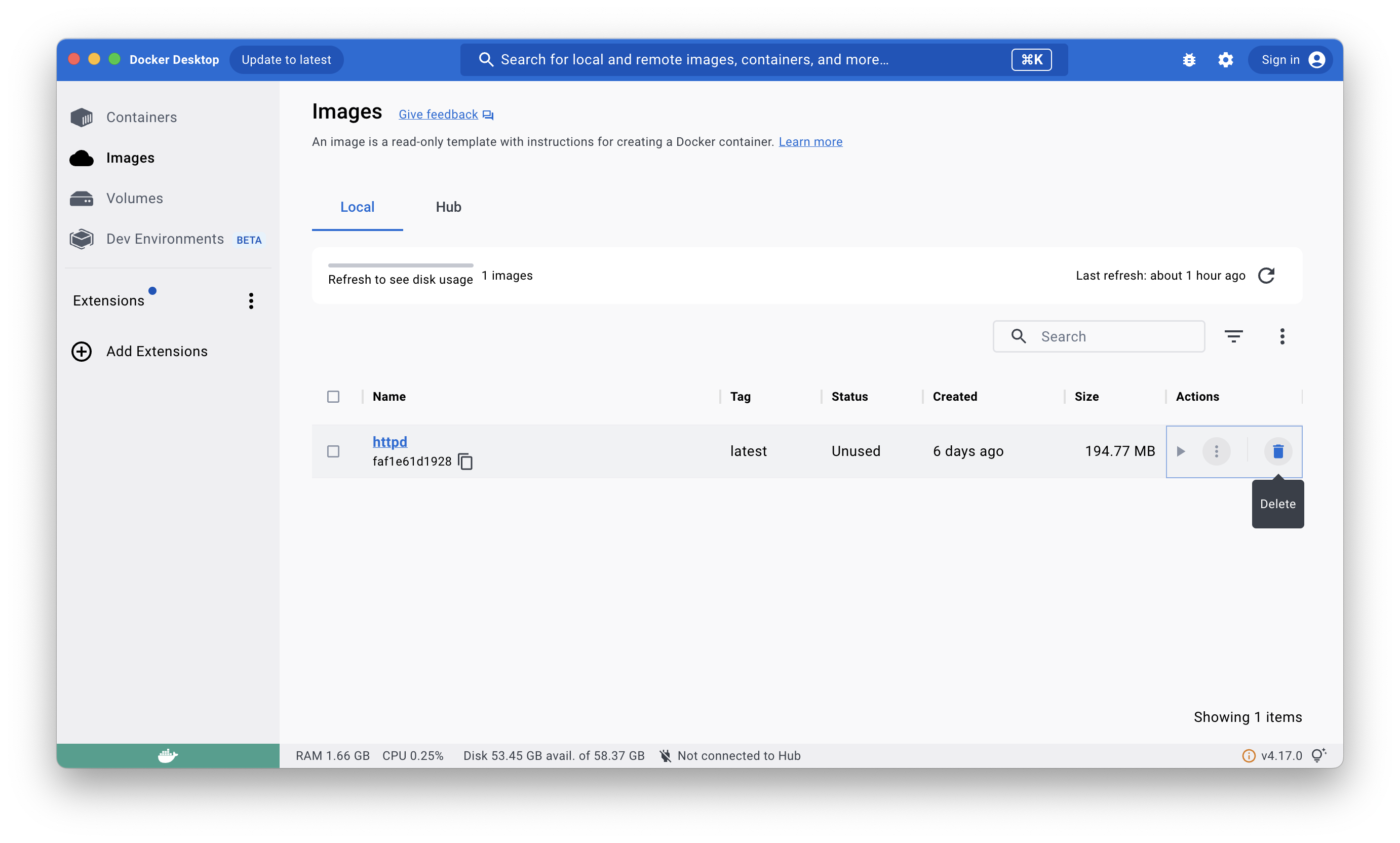The height and width of the screenshot is (843, 1400).
Task: Open the Extensions three-dot menu
Action: [251, 300]
